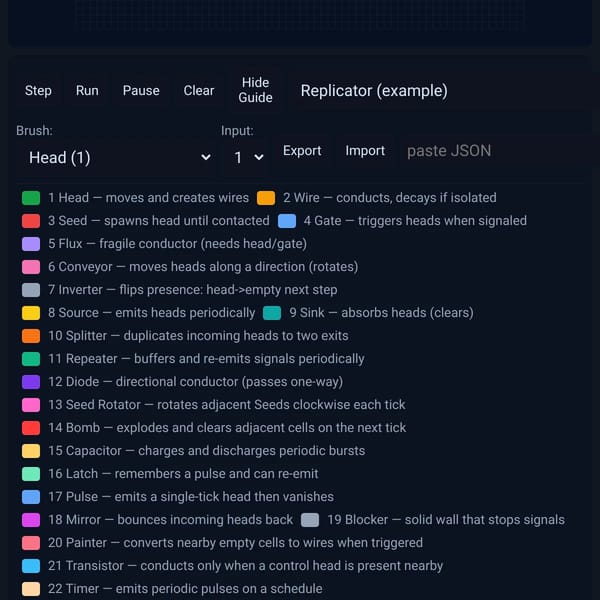Viewport: 600px width, 600px height.
Task: Click the orange Wire legend swatch
Action: pyautogui.click(x=266, y=198)
